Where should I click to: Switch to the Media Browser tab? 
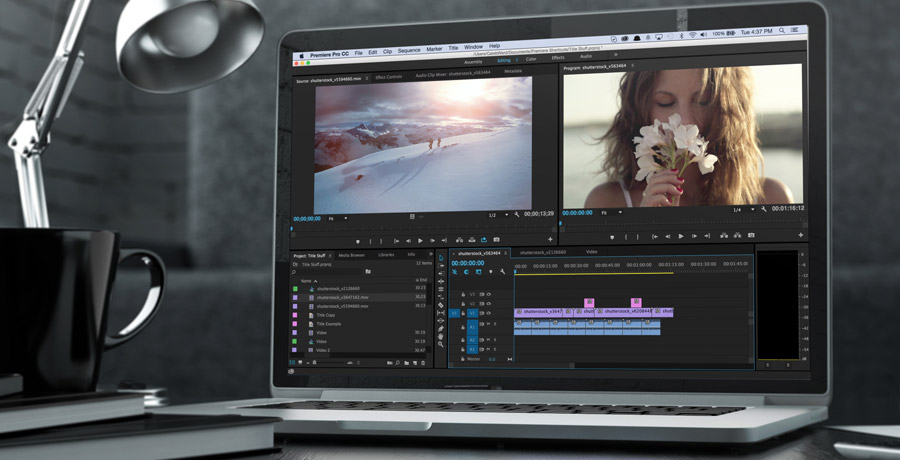coord(351,254)
